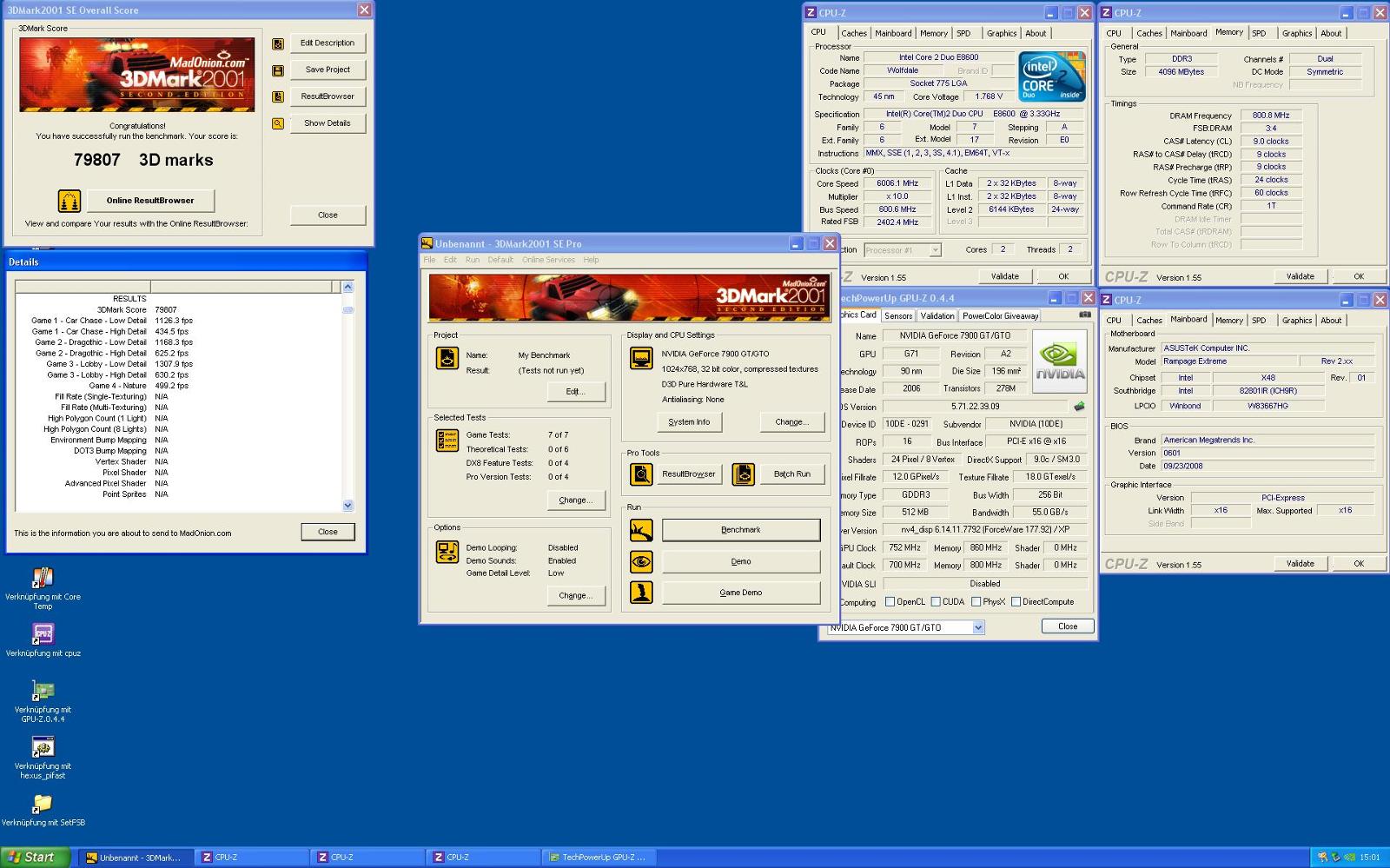Open the GPU-Z.0.4.4 desktop shortcut
1390x868 pixels.
click(x=43, y=691)
